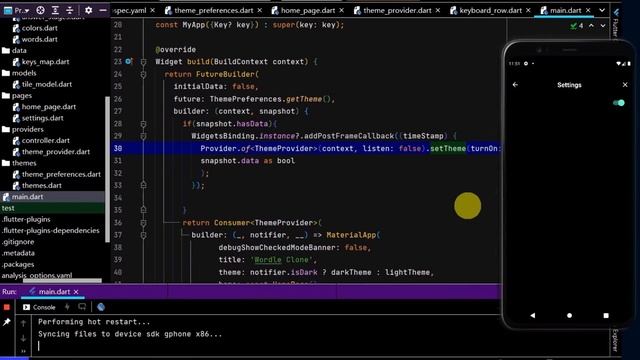Stop the running app with red button
Image resolution: width=640 pixels, height=360 pixels.
click(x=7, y=307)
